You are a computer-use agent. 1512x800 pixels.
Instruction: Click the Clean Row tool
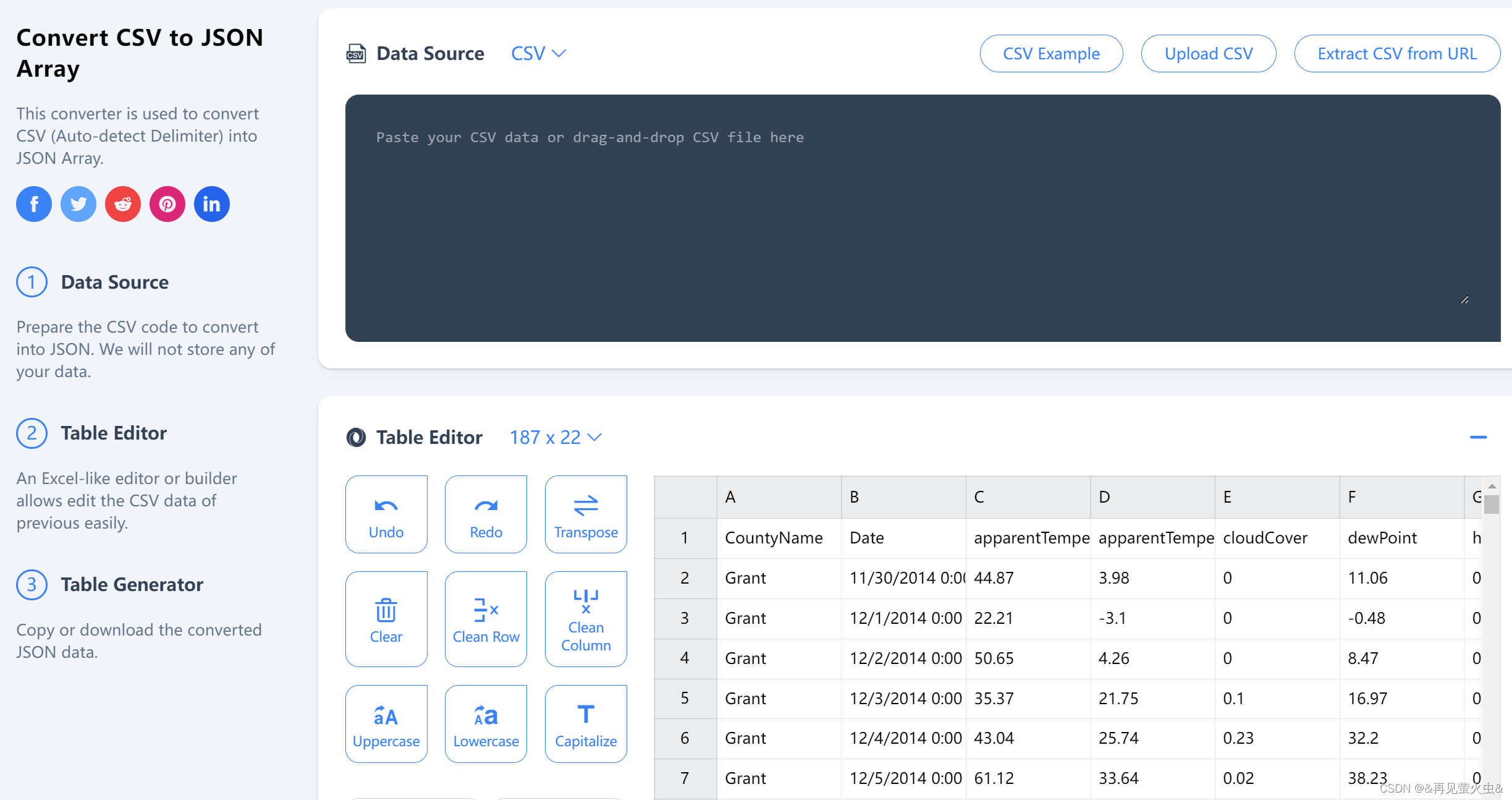tap(486, 619)
